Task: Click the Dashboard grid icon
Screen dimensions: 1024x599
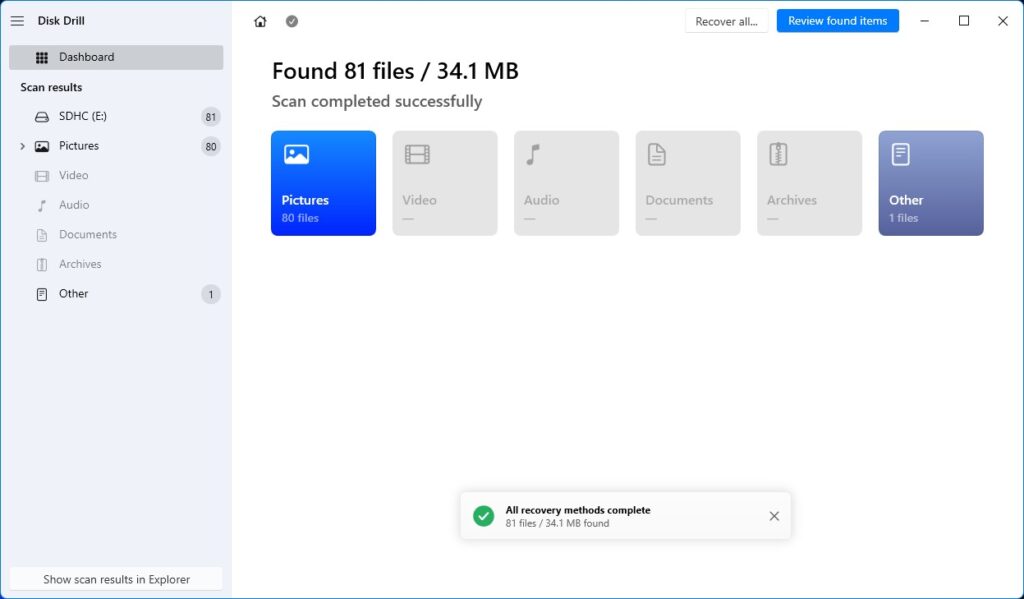Action: [41, 57]
